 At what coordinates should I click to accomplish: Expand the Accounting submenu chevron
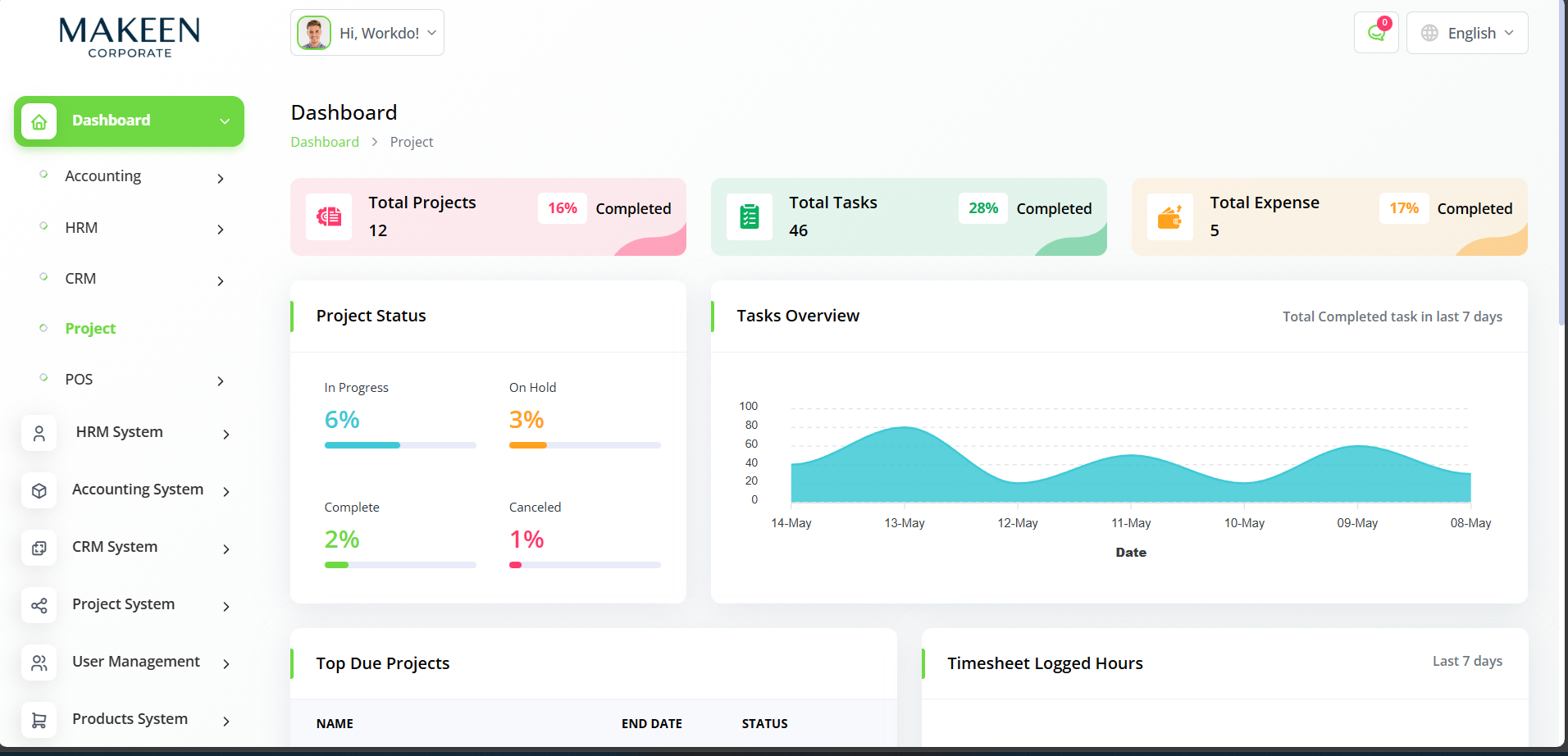[220, 178]
